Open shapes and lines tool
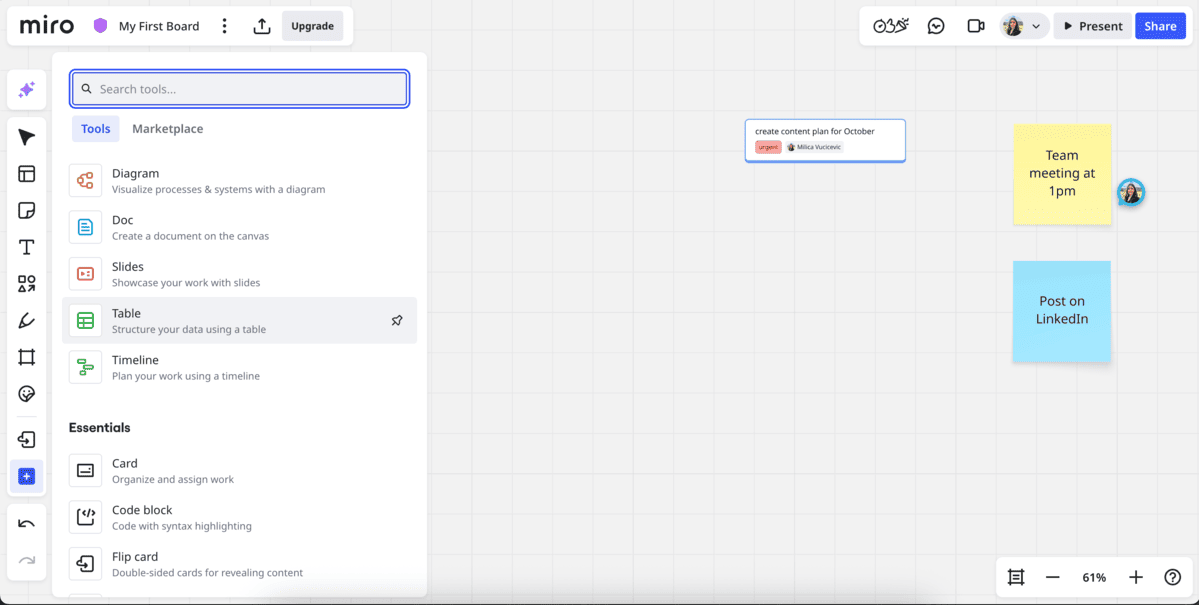This screenshot has width=1199, height=605. click(x=27, y=284)
